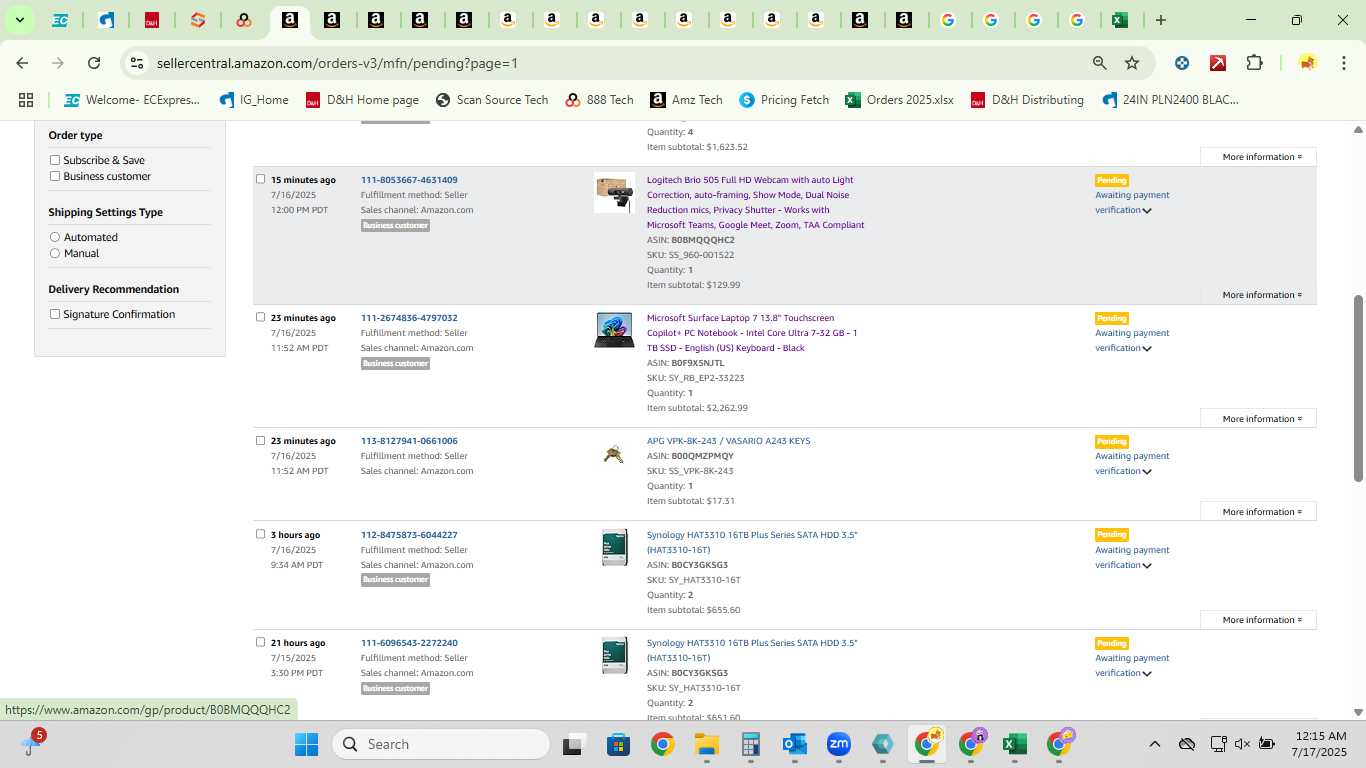Reload the Seller Central page
Screen dimensions: 1366x768
coord(94,63)
